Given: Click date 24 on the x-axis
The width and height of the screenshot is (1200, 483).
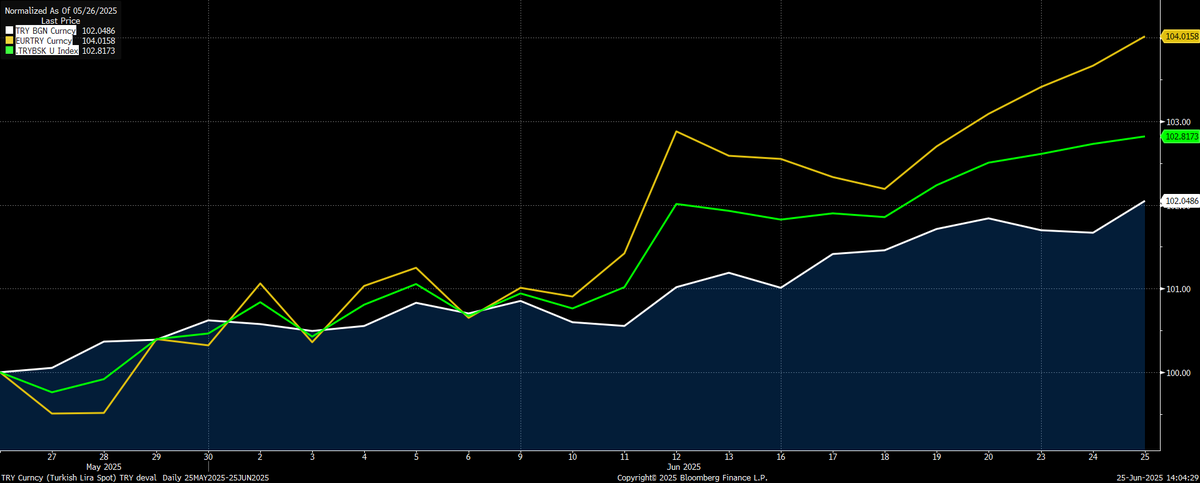Looking at the screenshot, I should tap(1092, 455).
